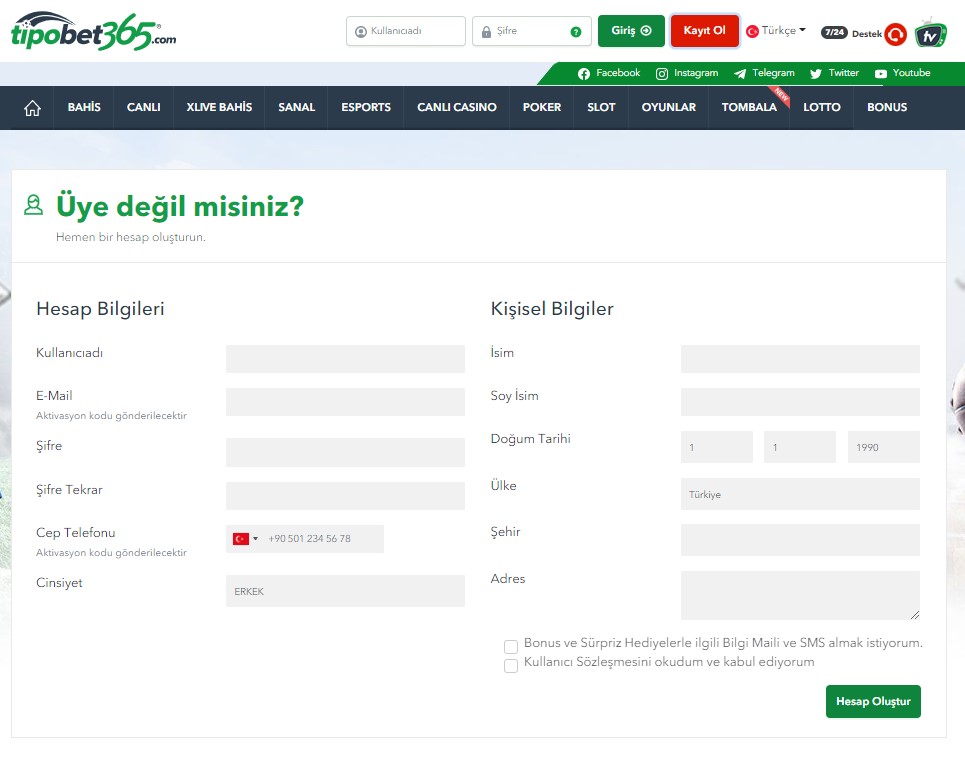Click the home icon in navigation bar
This screenshot has height=765, width=965.
click(x=32, y=108)
